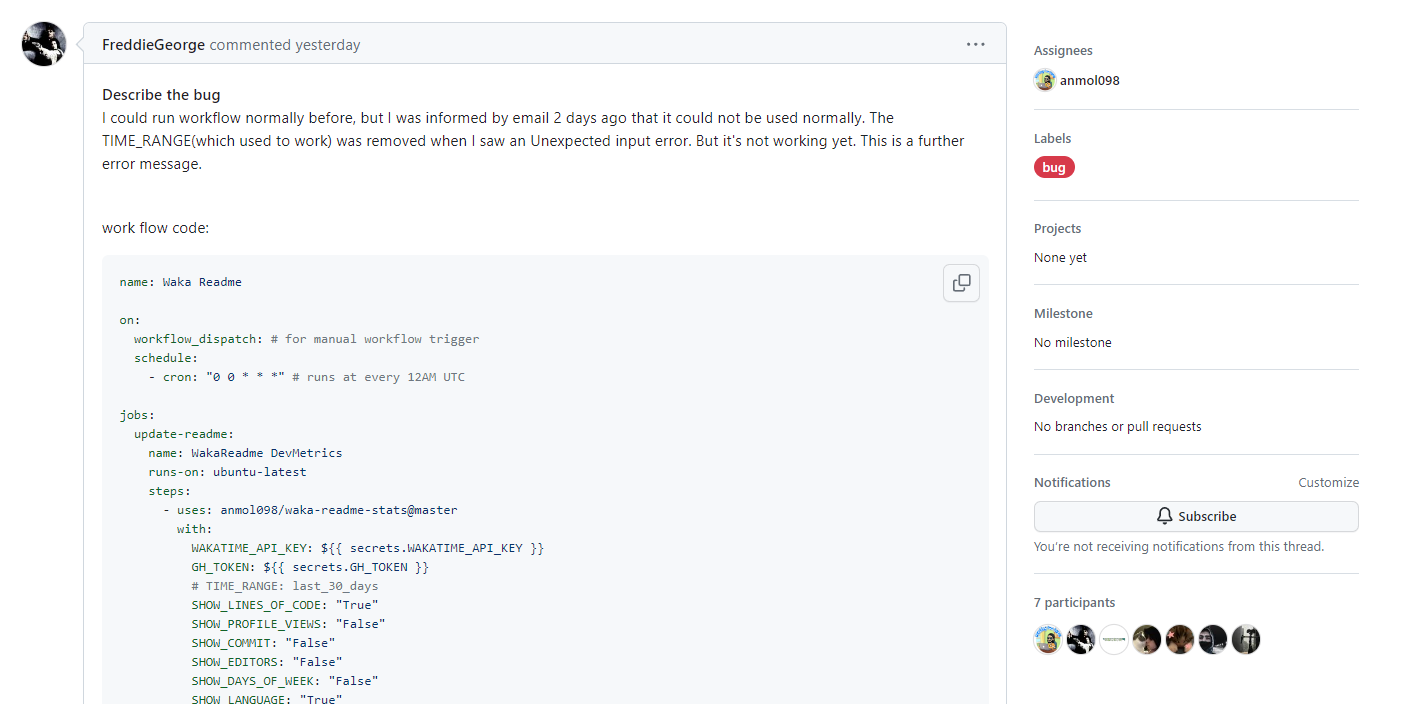The height and width of the screenshot is (704, 1420).
Task: Click fifth participant avatar in list
Action: click(x=1180, y=640)
